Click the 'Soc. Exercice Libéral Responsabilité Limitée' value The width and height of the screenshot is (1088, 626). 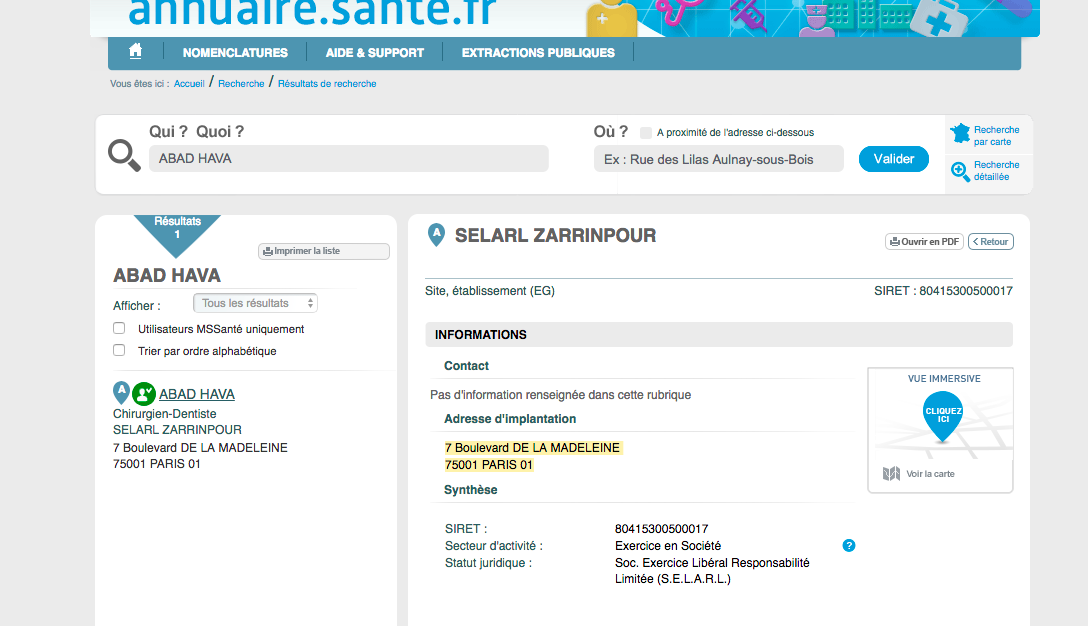[712, 570]
